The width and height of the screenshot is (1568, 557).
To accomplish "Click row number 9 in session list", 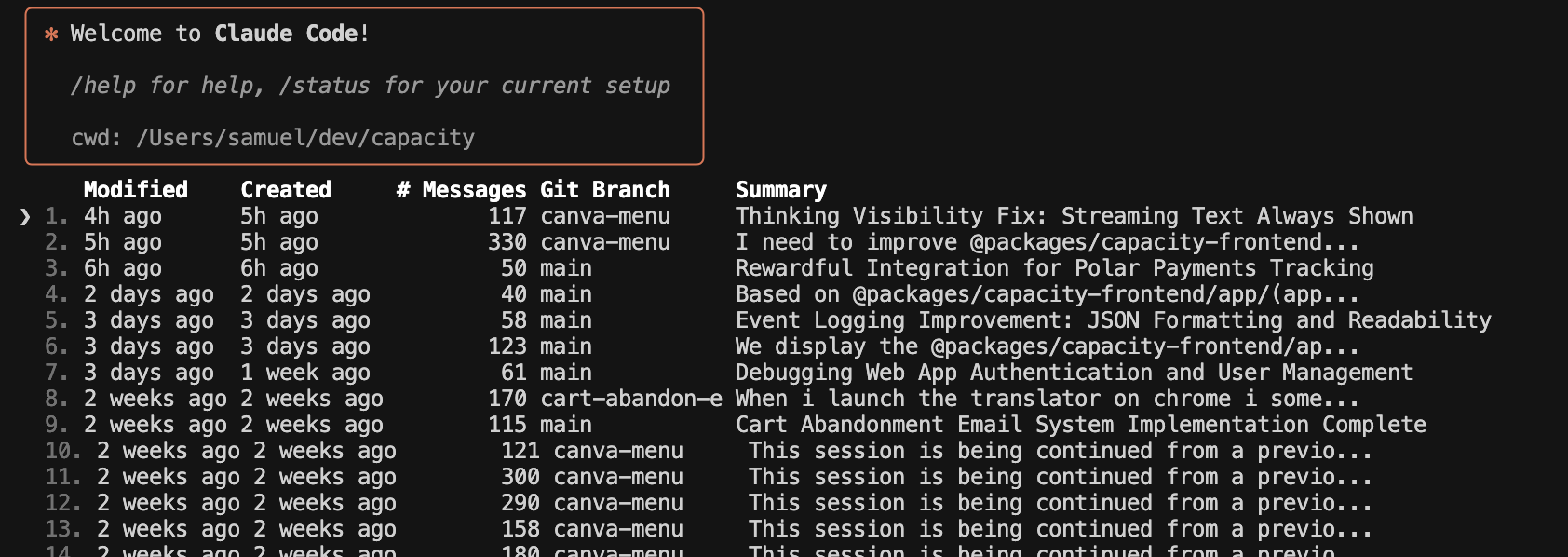I will [x=57, y=425].
